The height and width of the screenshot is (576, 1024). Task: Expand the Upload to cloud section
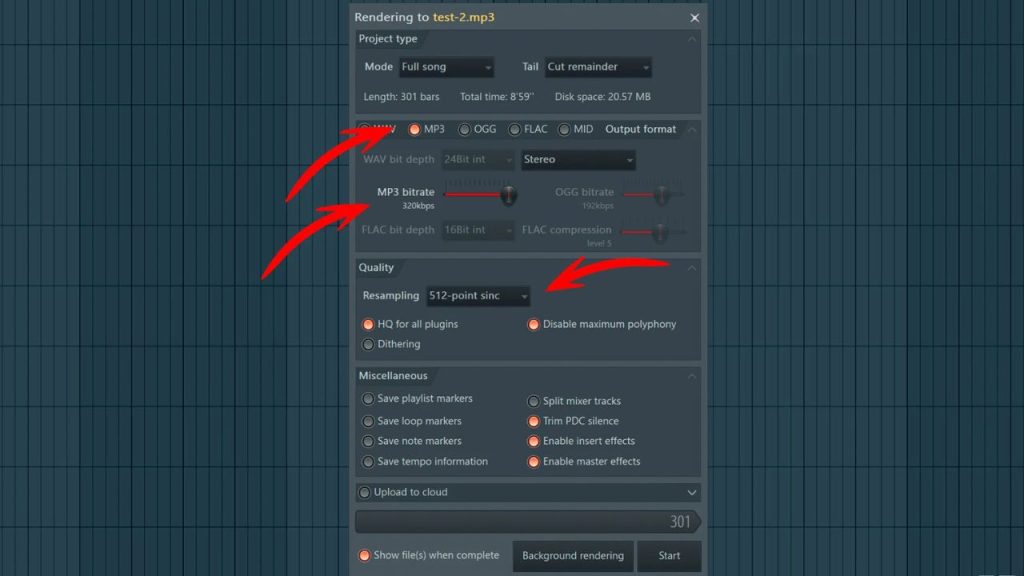(692, 492)
